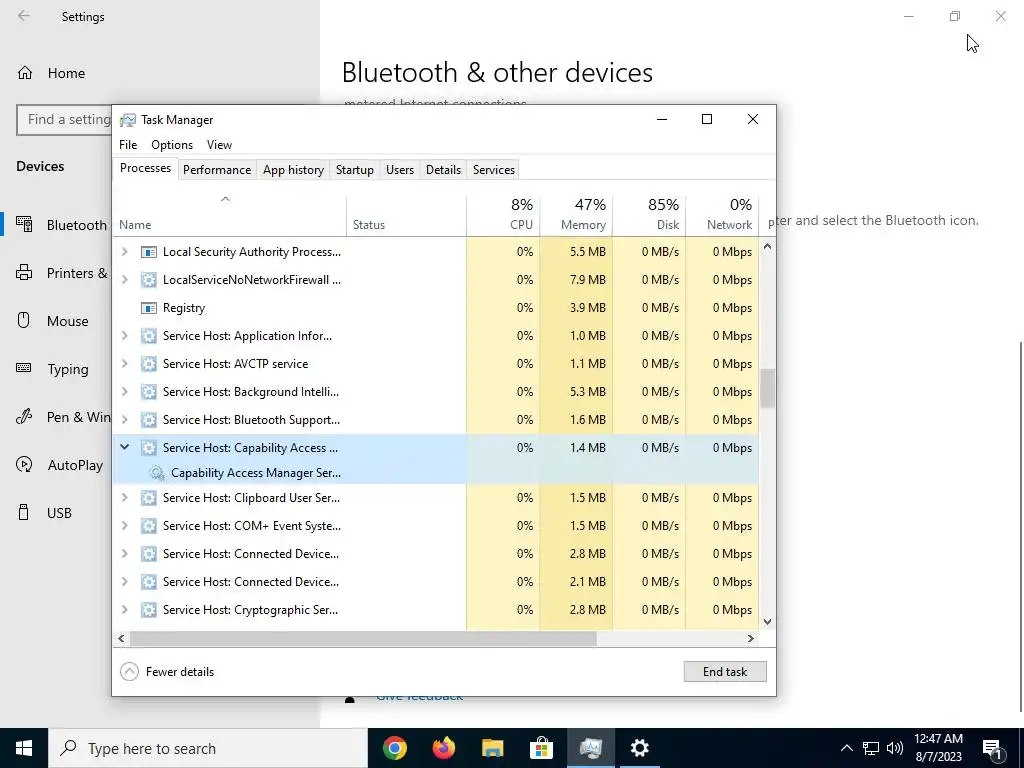Click icon for Service Host: Bluetooth Support
Screen dimensions: 1024x768
coord(149,421)
